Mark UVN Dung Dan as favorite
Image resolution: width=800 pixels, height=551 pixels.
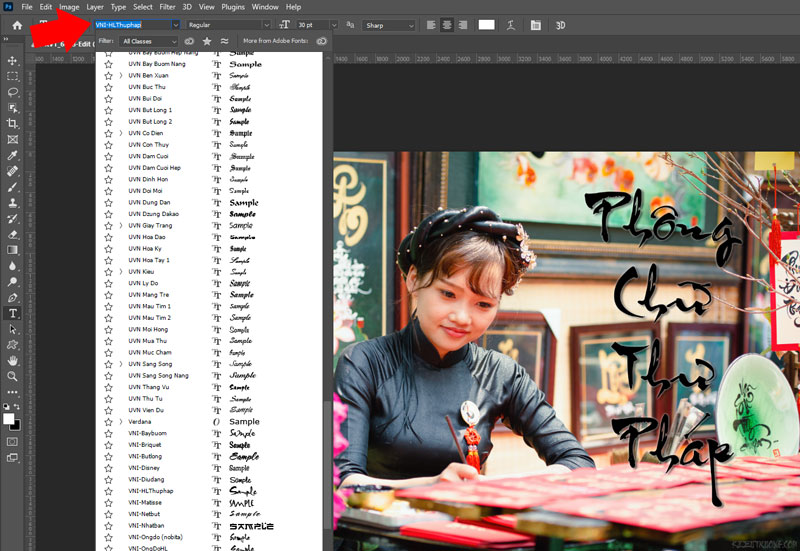pyautogui.click(x=108, y=203)
